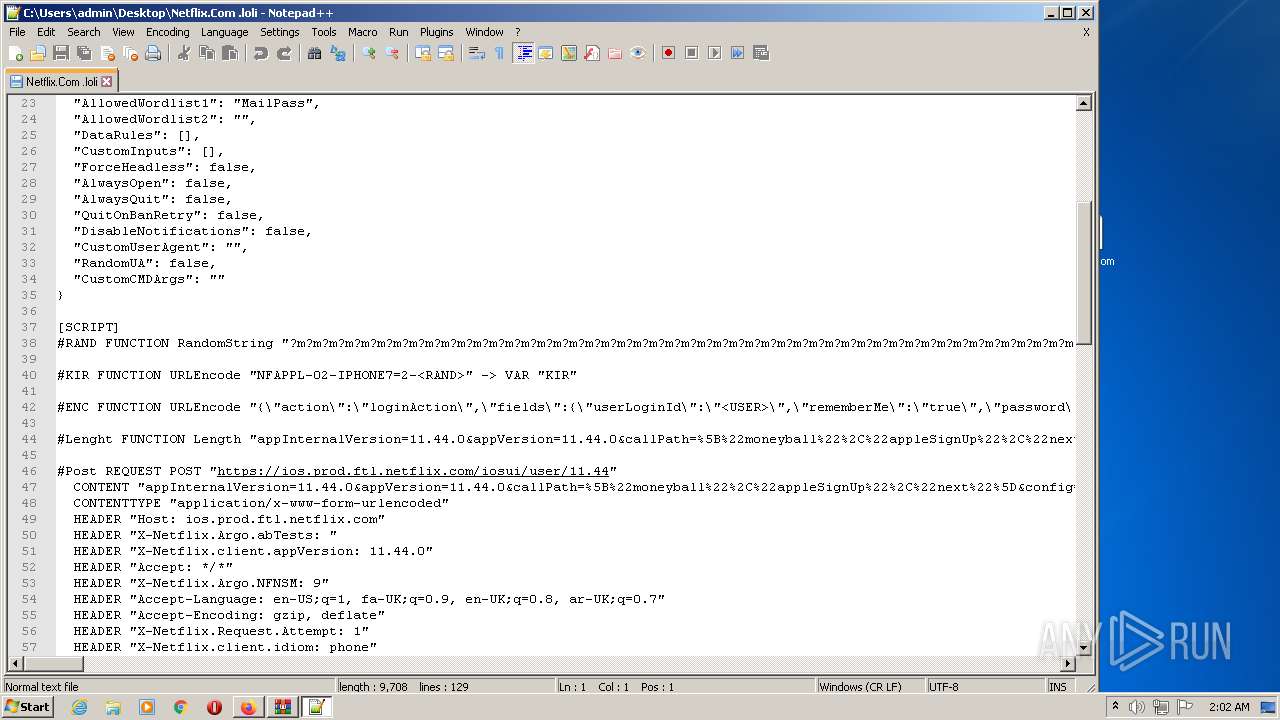Viewport: 1280px width, 720px height.
Task: Open the File menu
Action: (x=17, y=32)
